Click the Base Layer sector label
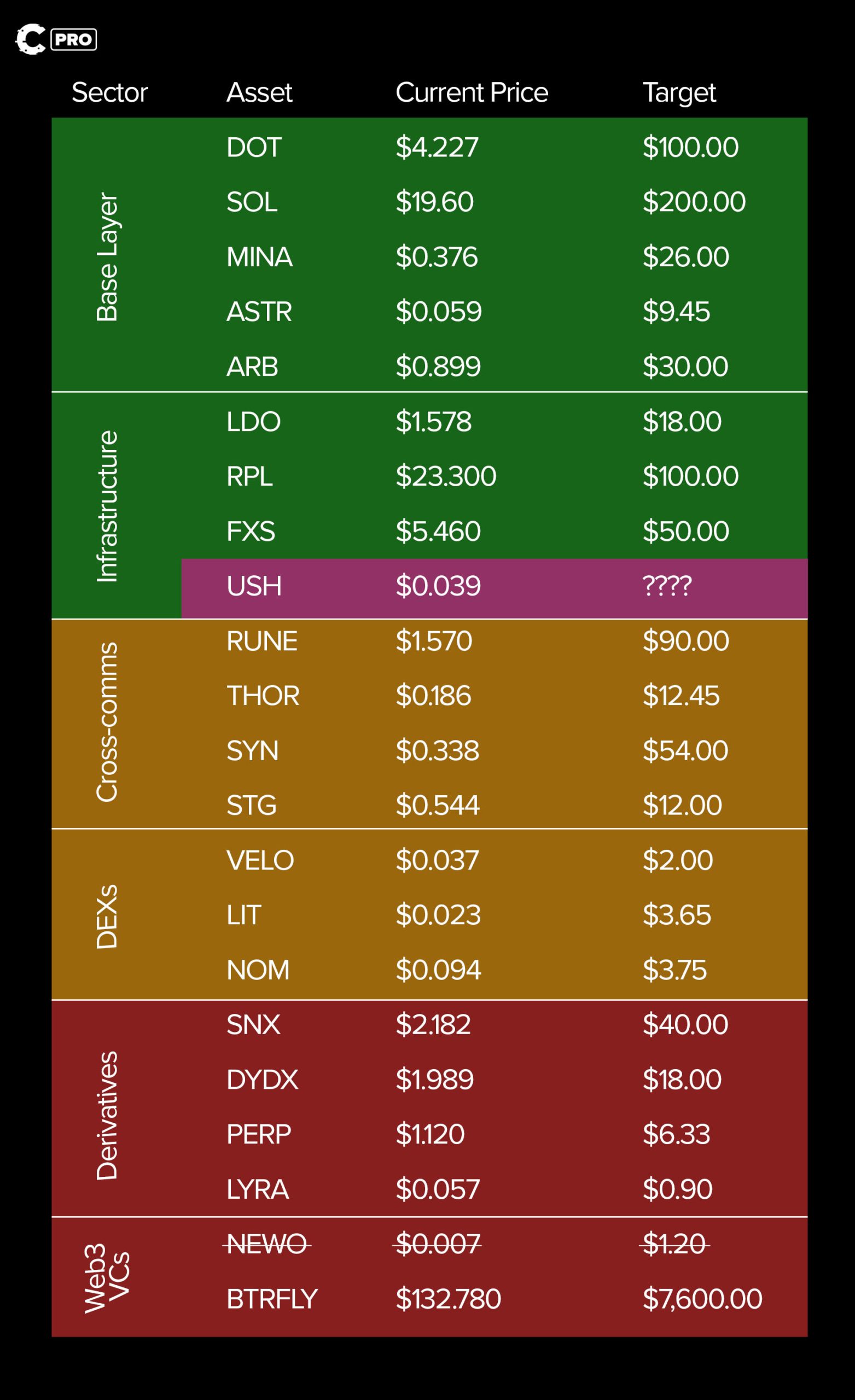The height and width of the screenshot is (1400, 855). [x=107, y=257]
